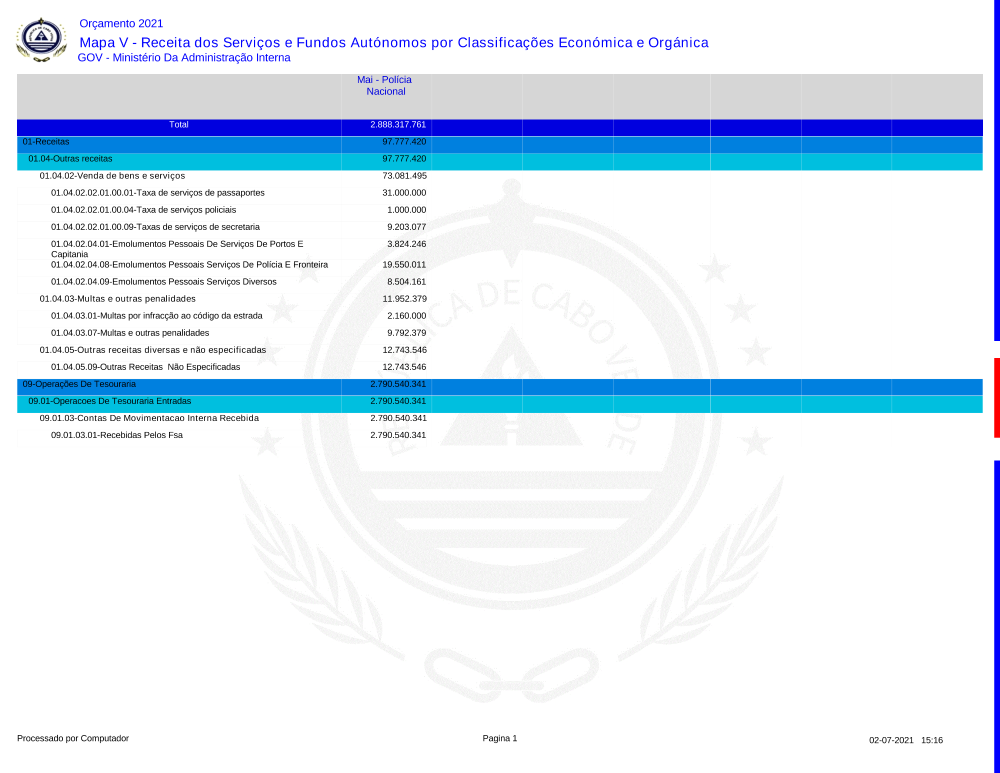The image size is (1000, 773).
Task: Click GOV - Ministério Da Administração Interna subtitle
Action: [x=184, y=58]
